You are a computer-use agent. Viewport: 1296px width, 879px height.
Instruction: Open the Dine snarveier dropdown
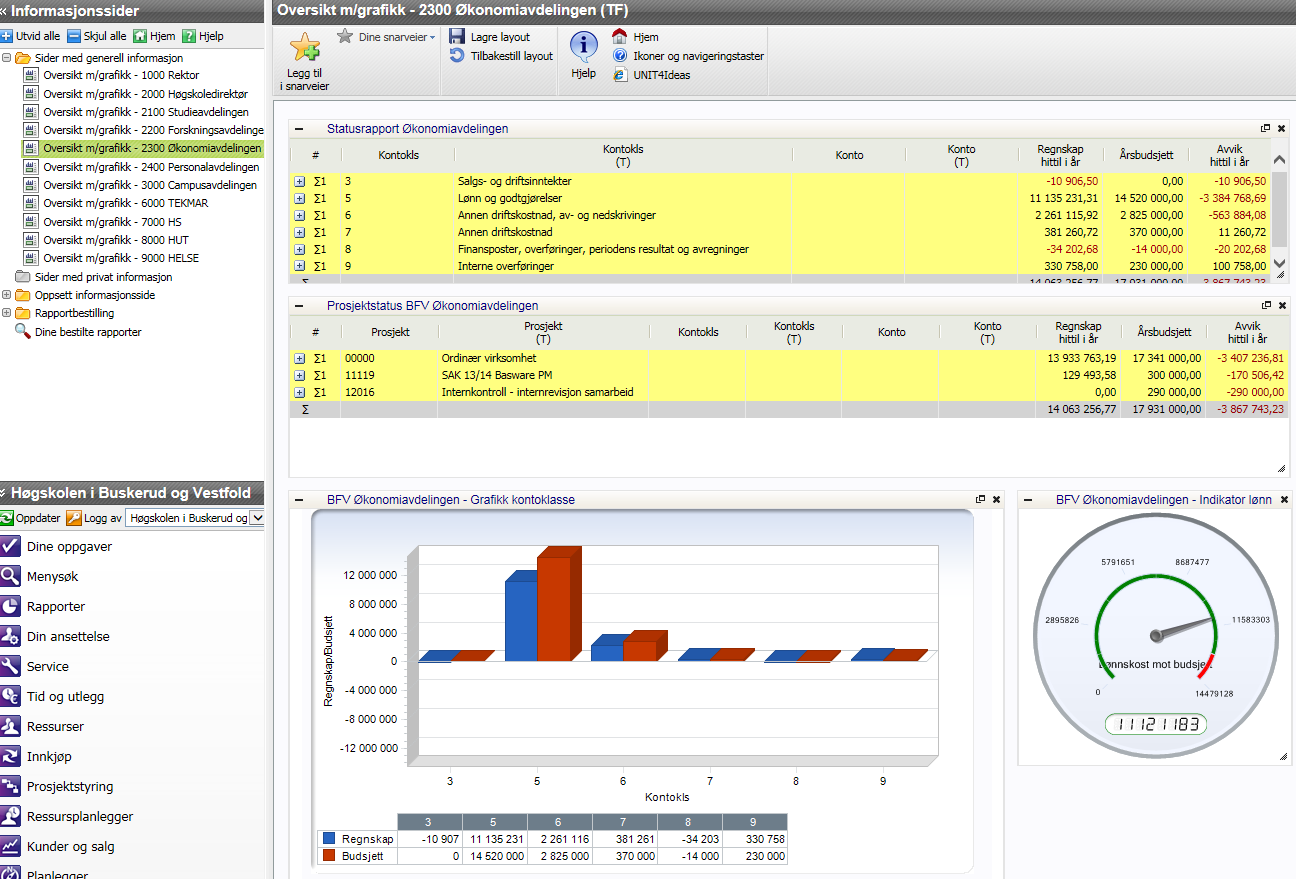[x=387, y=36]
